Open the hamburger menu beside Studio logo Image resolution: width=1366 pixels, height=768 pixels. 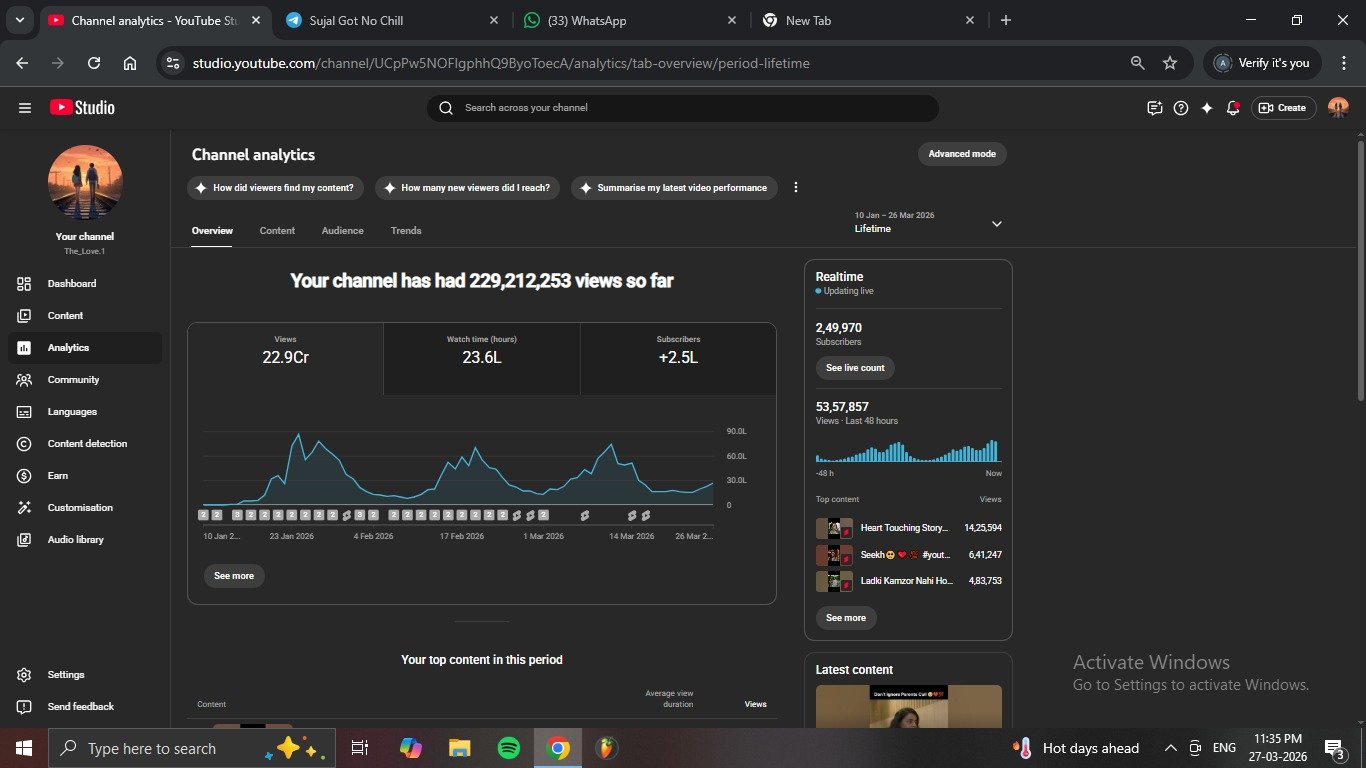click(x=25, y=108)
